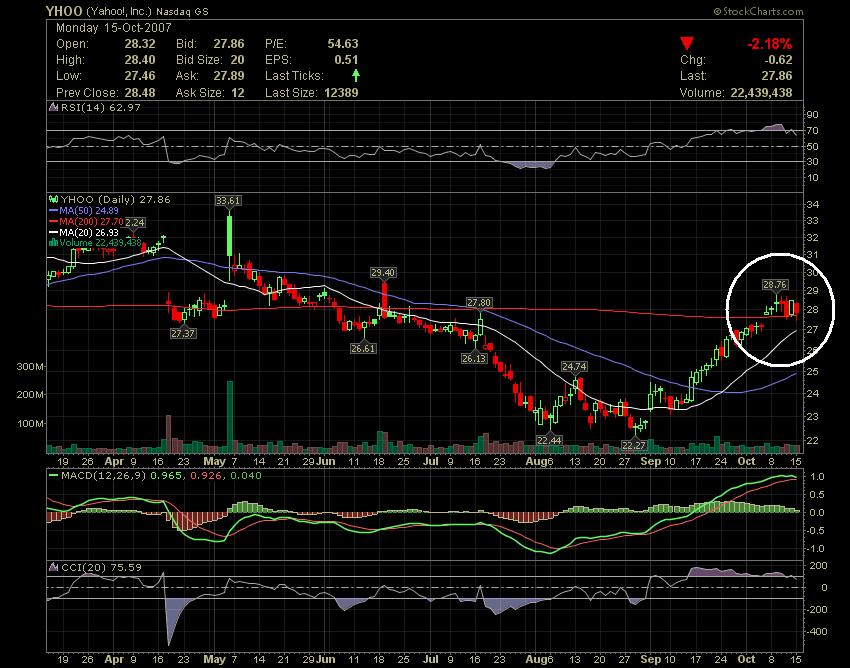Click the Ask Size value 12
This screenshot has height=668, width=850.
point(237,93)
